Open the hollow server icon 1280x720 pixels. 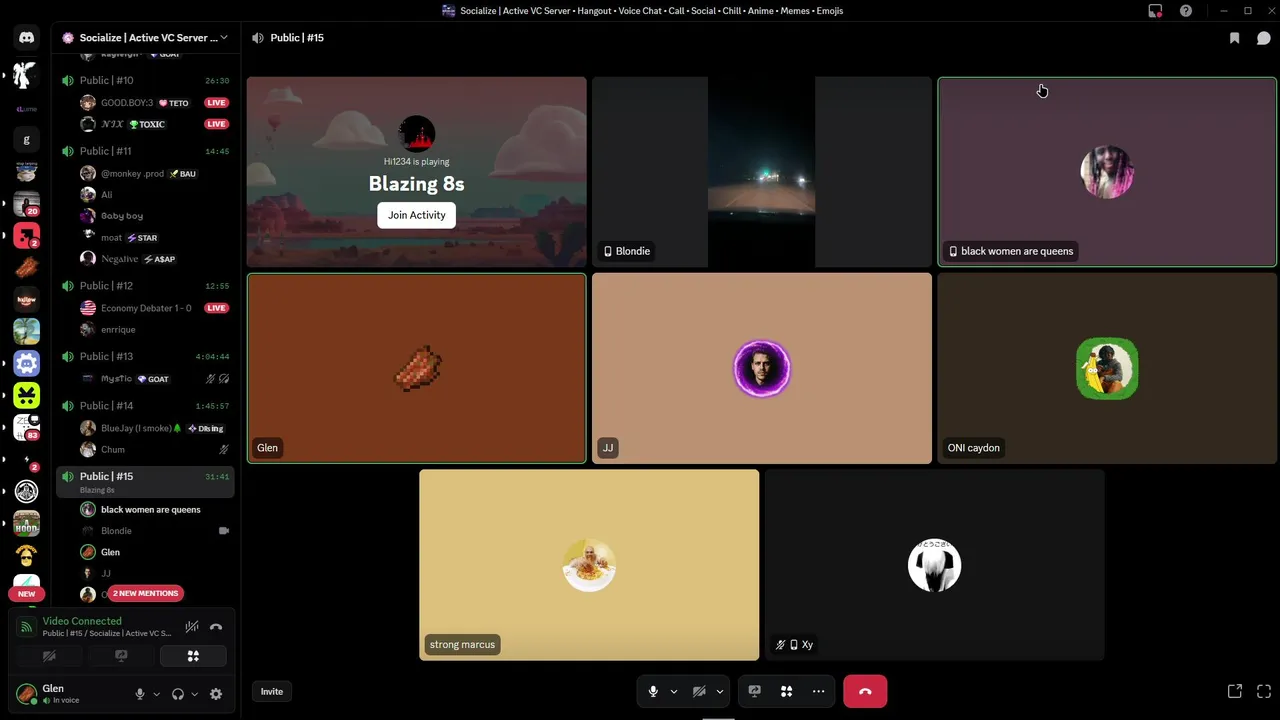tap(26, 299)
